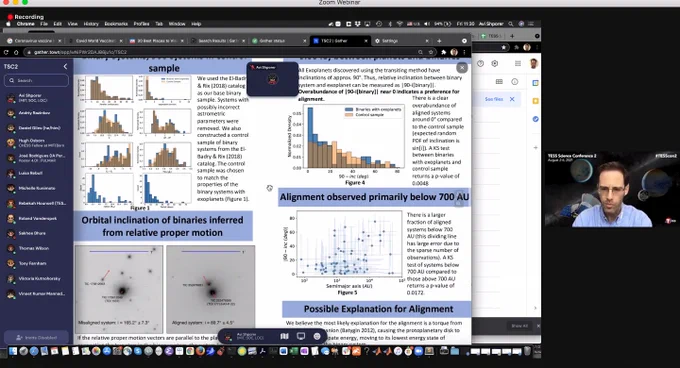Select Tony Farnham in participant list
Viewport: 680px width, 368px height.
(36, 263)
